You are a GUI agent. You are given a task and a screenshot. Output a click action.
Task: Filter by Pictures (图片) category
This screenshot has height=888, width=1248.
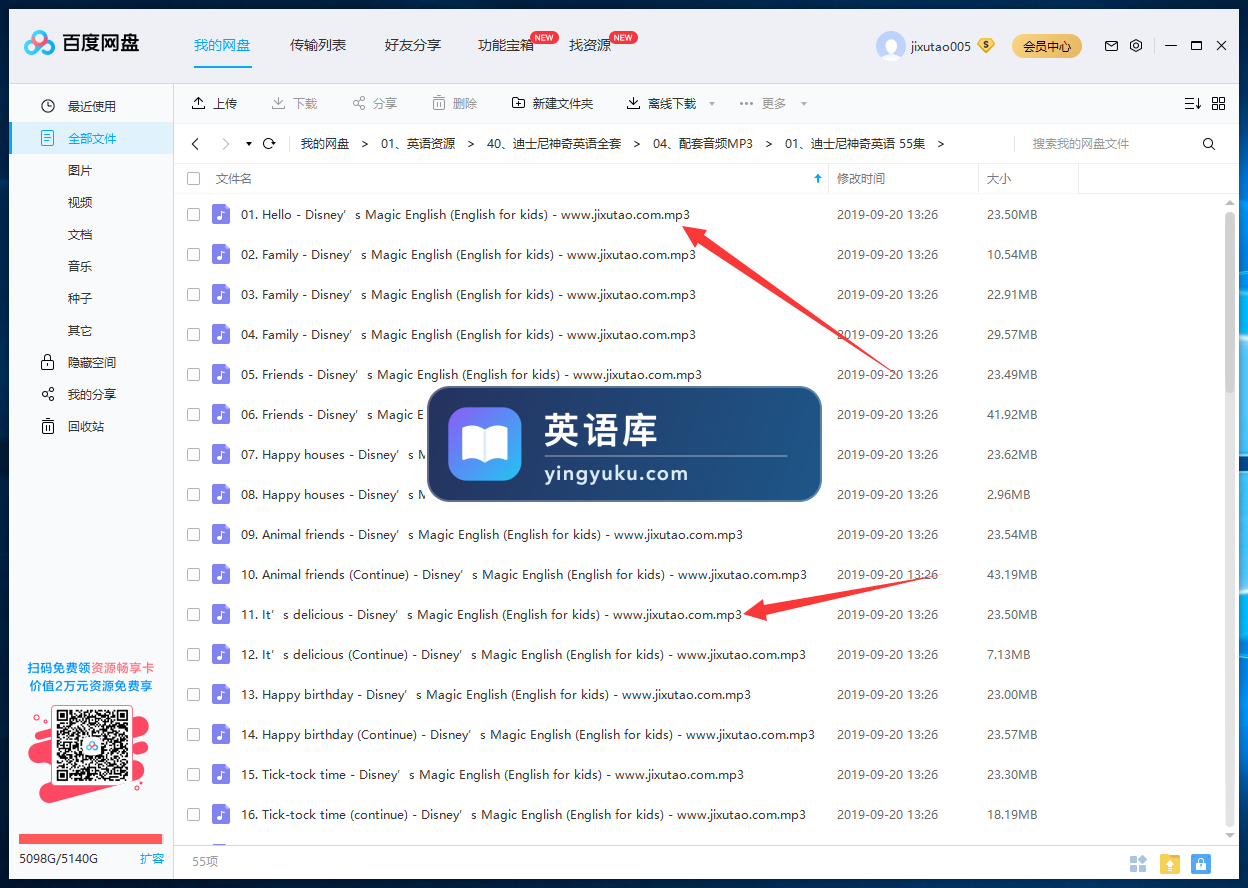coord(80,170)
